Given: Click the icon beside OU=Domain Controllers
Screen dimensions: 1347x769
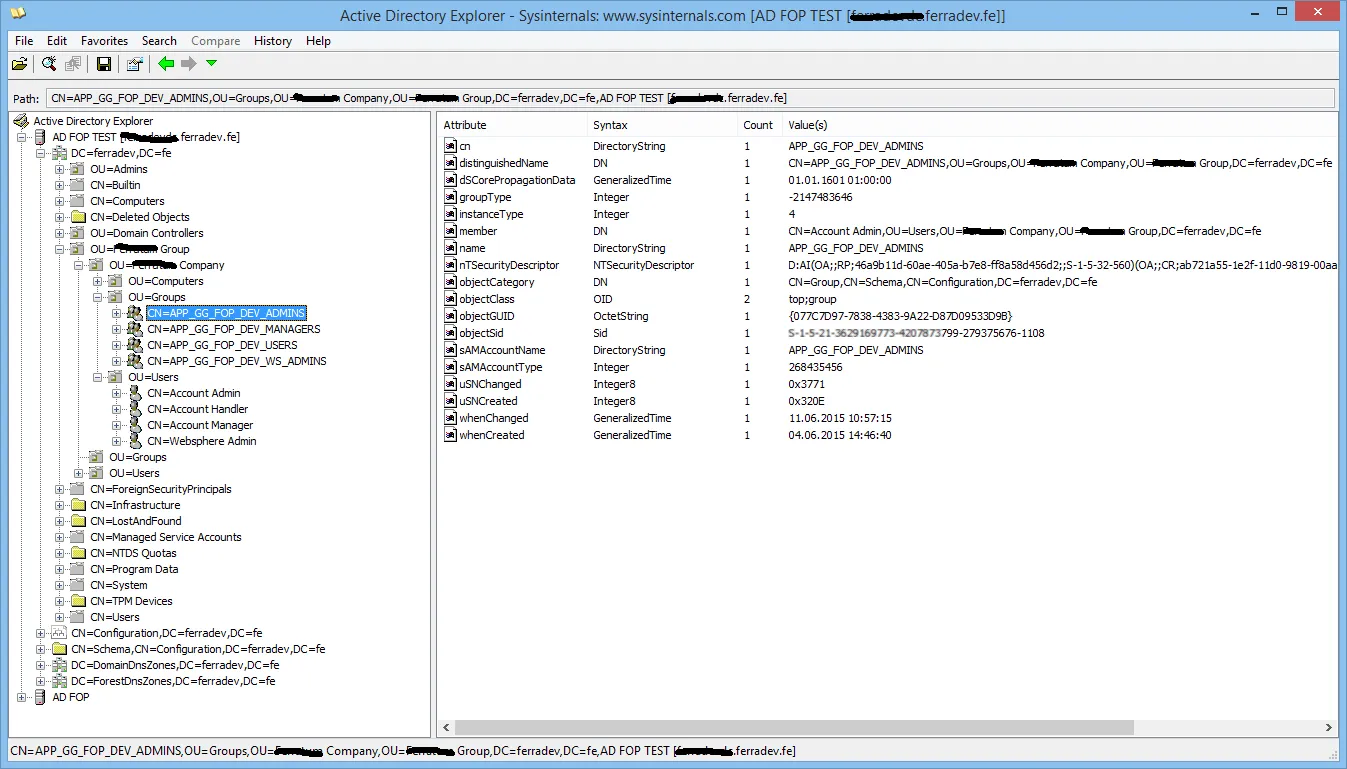Looking at the screenshot, I should click(x=78, y=233).
